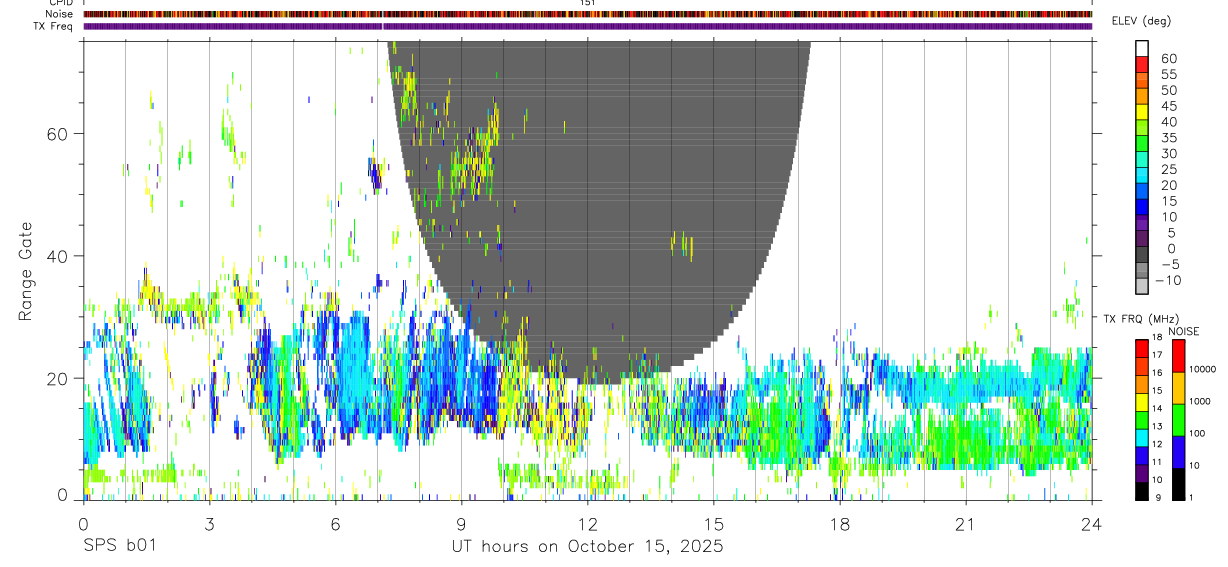Screen dimensions: 1228x567
Task: Click the "Noise" row label beside the strip
Action: pyautogui.click(x=60, y=14)
